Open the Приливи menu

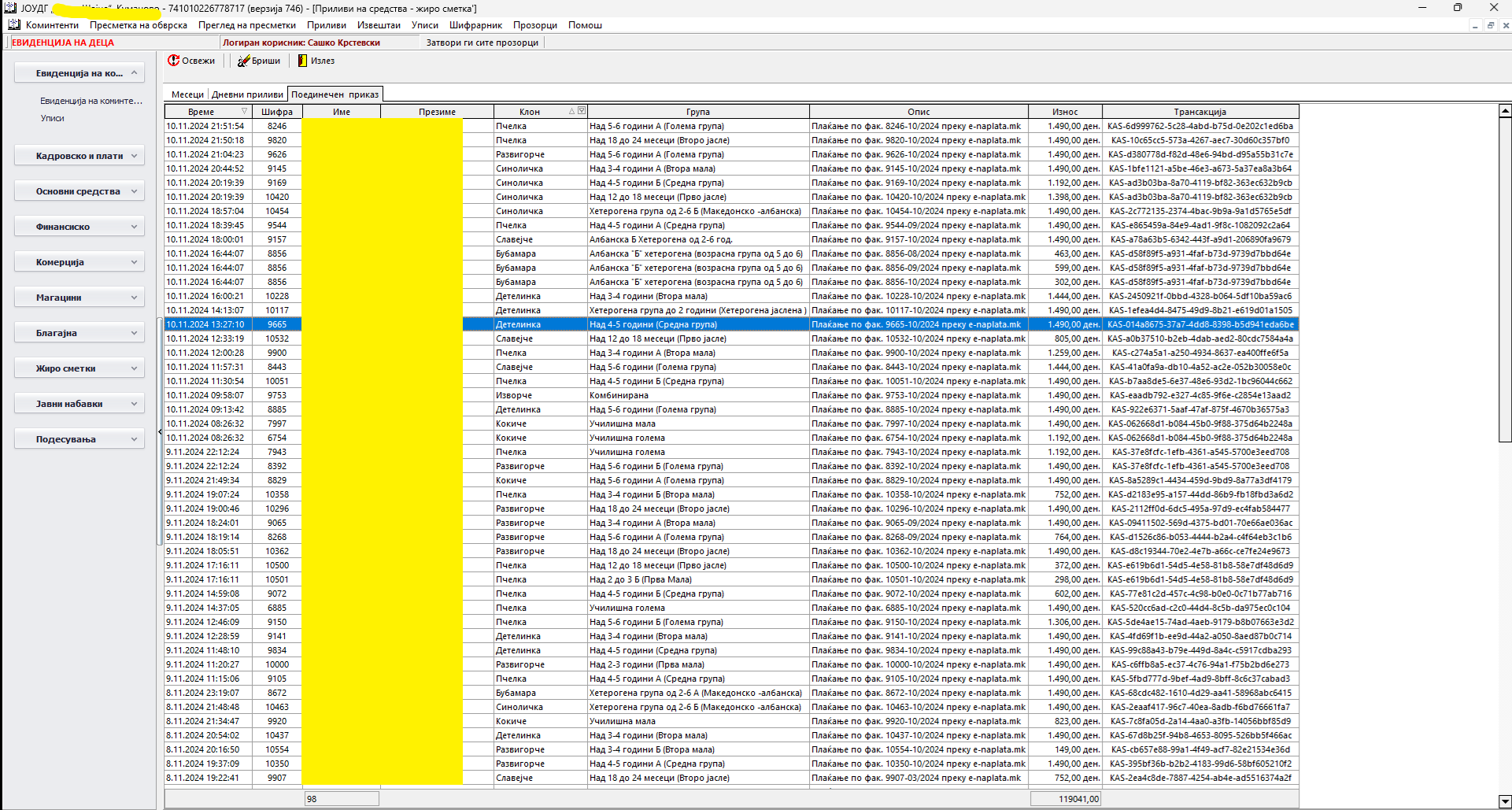pyautogui.click(x=327, y=25)
